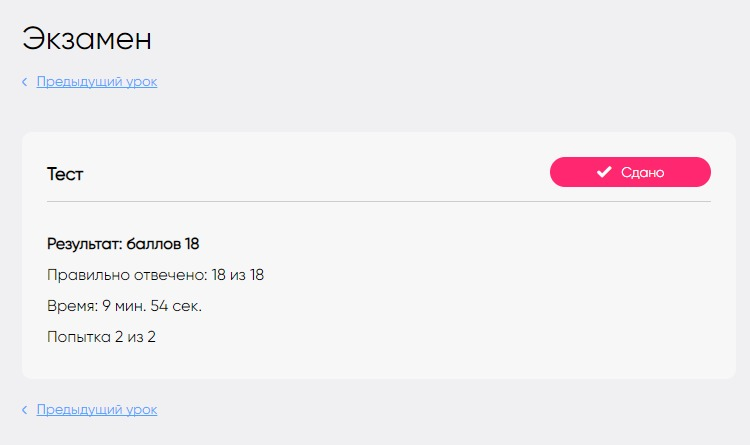The height and width of the screenshot is (445, 750).
Task: Click the Время label in the results
Action: (70, 306)
